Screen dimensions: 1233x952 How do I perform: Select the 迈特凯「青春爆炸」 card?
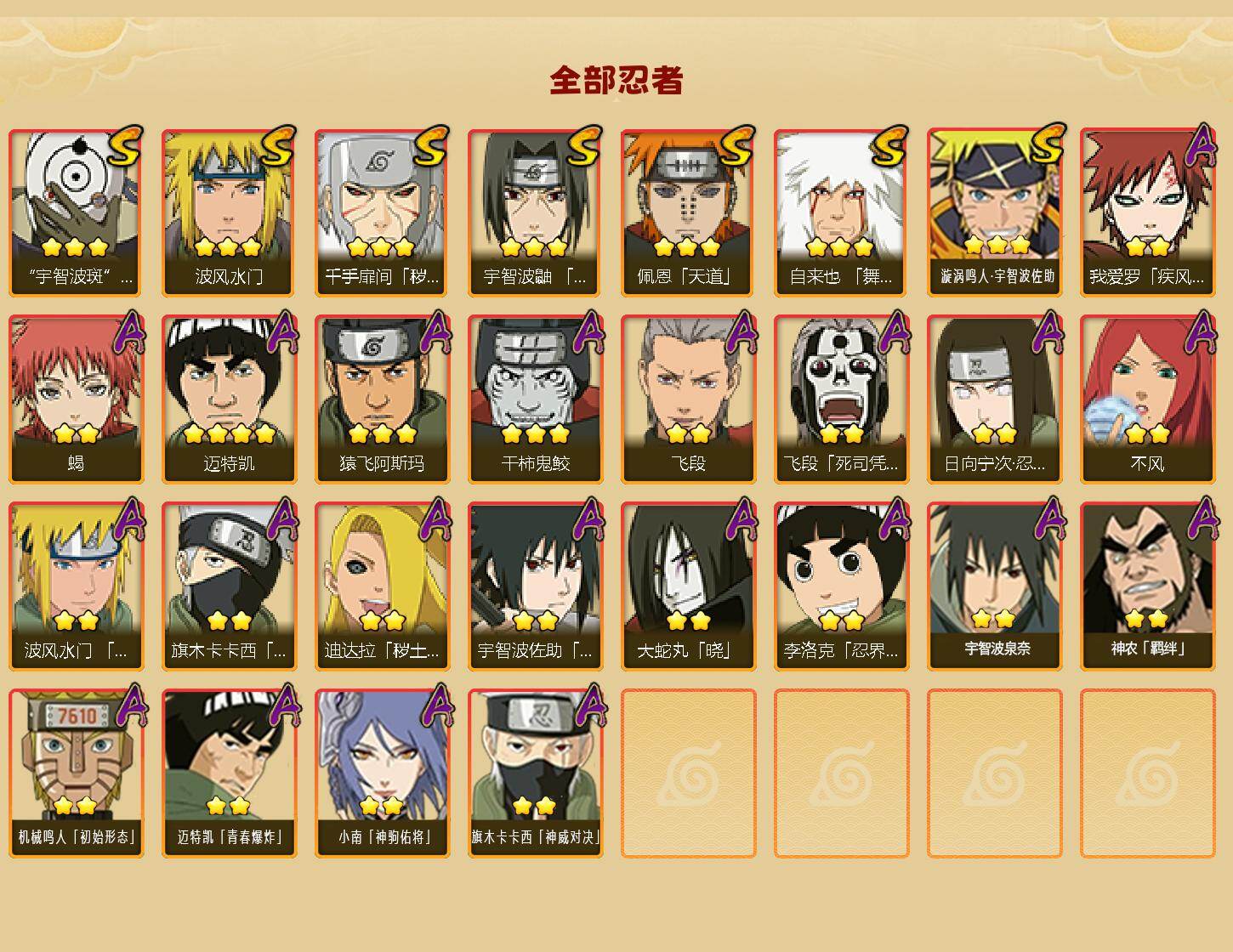coord(229,773)
